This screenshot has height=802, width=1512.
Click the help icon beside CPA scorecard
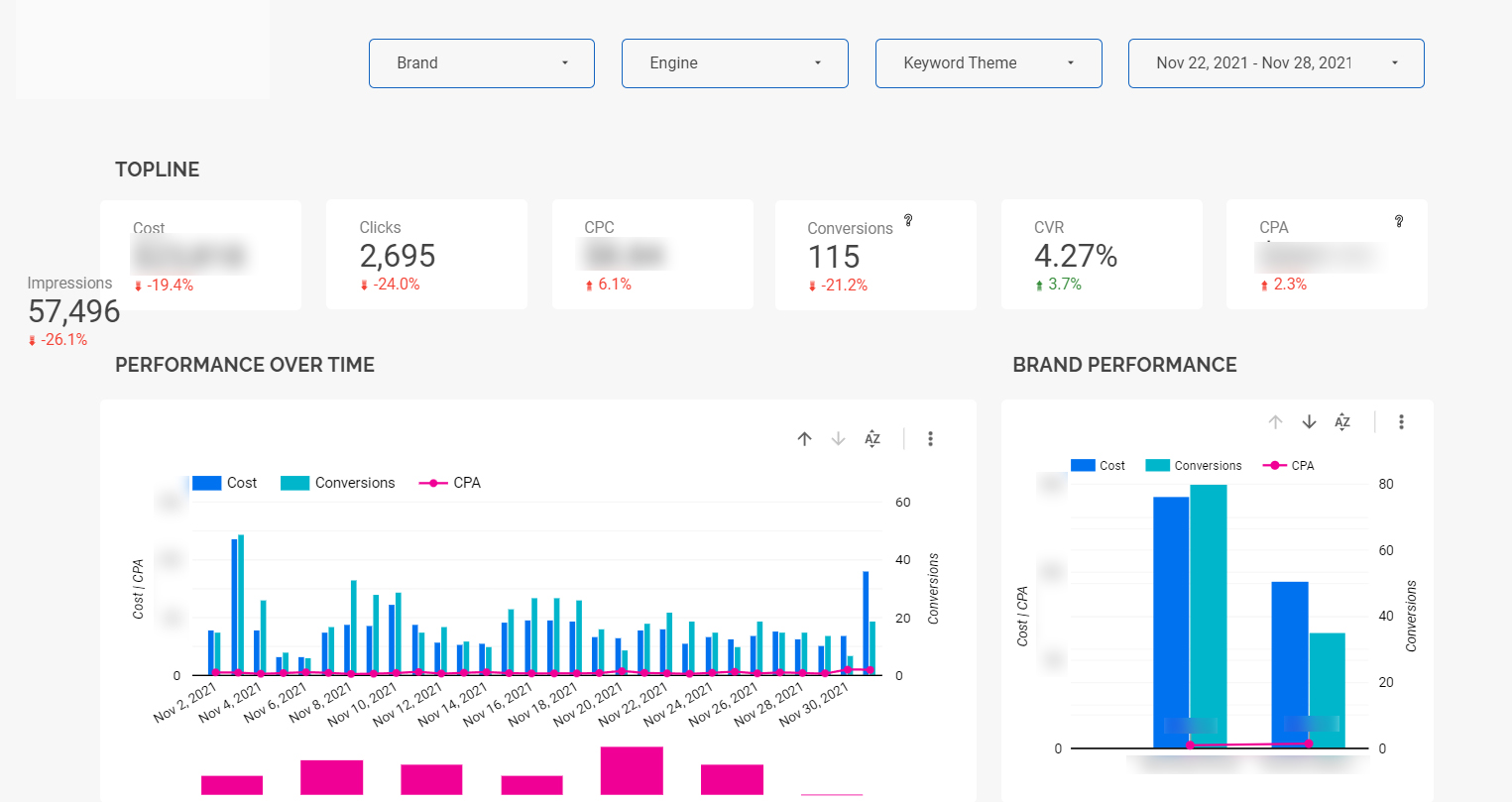(x=1399, y=220)
